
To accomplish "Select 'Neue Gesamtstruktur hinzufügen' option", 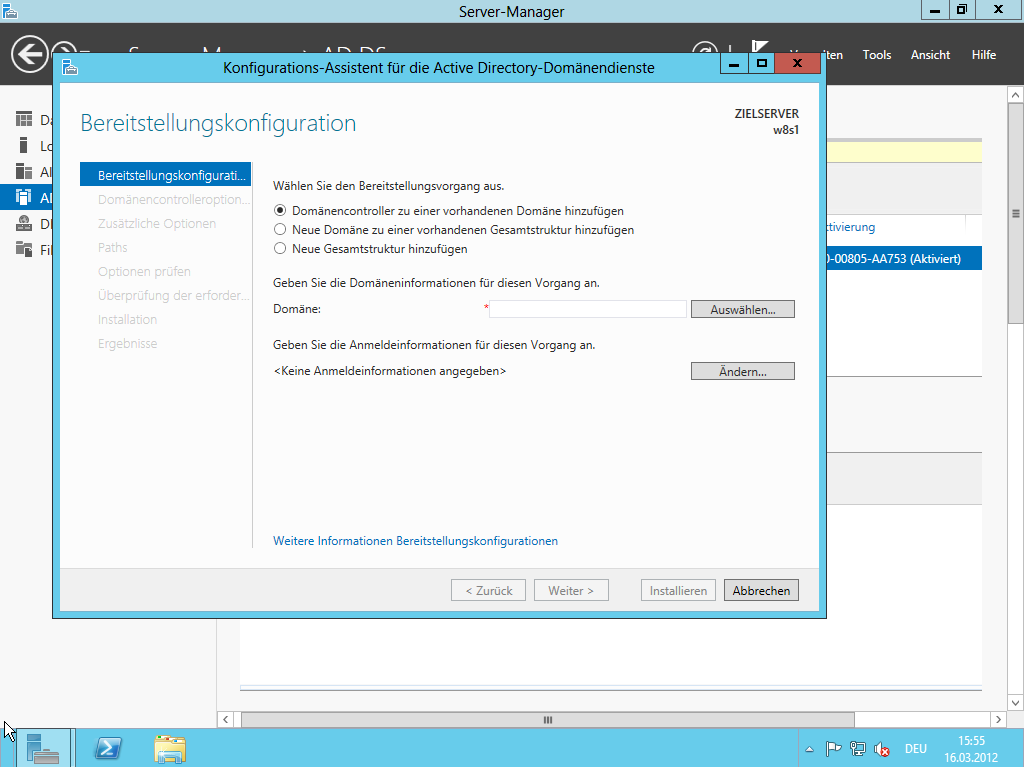I will pyautogui.click(x=280, y=249).
